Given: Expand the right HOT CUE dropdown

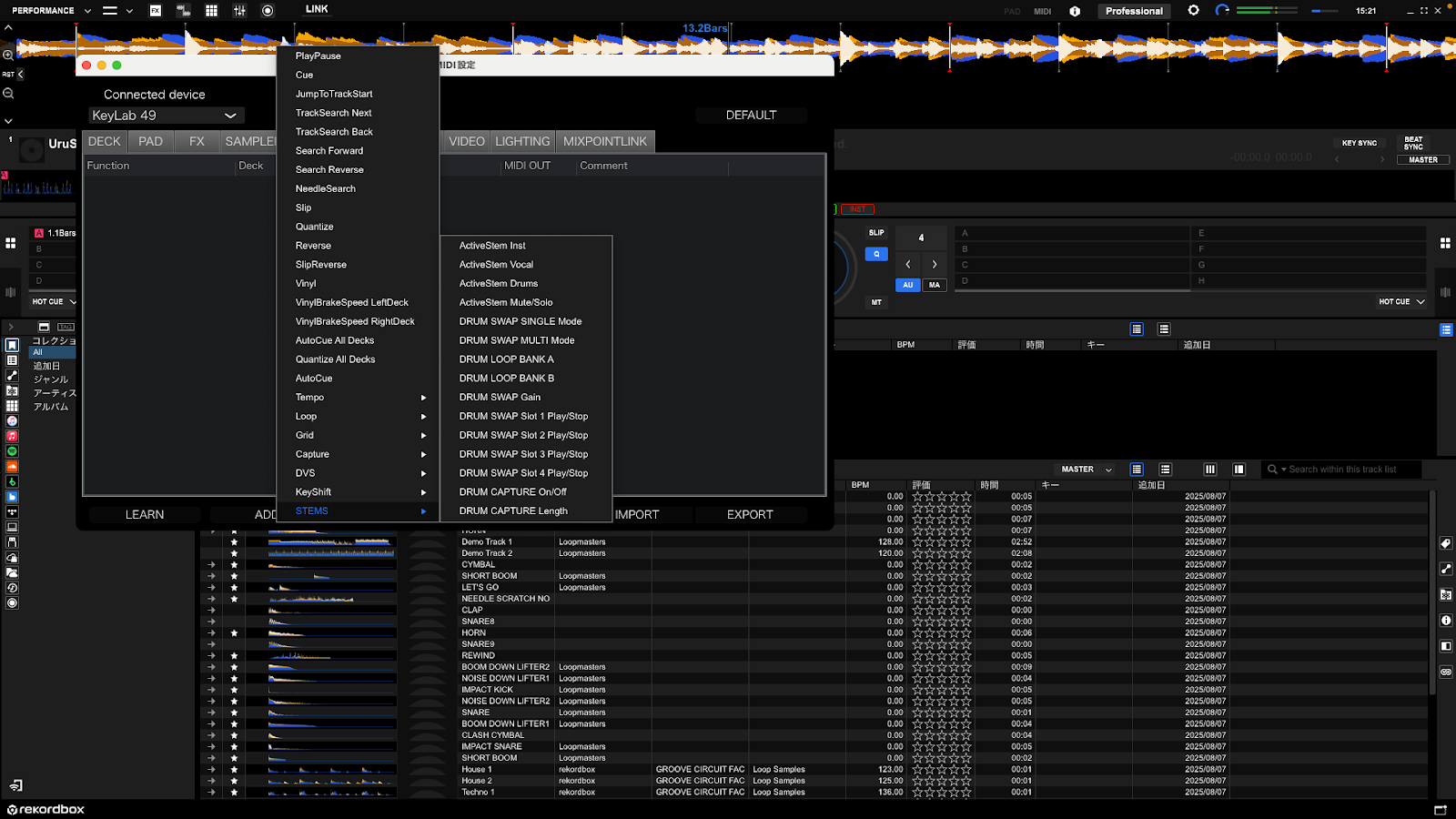Looking at the screenshot, I should [x=1401, y=301].
